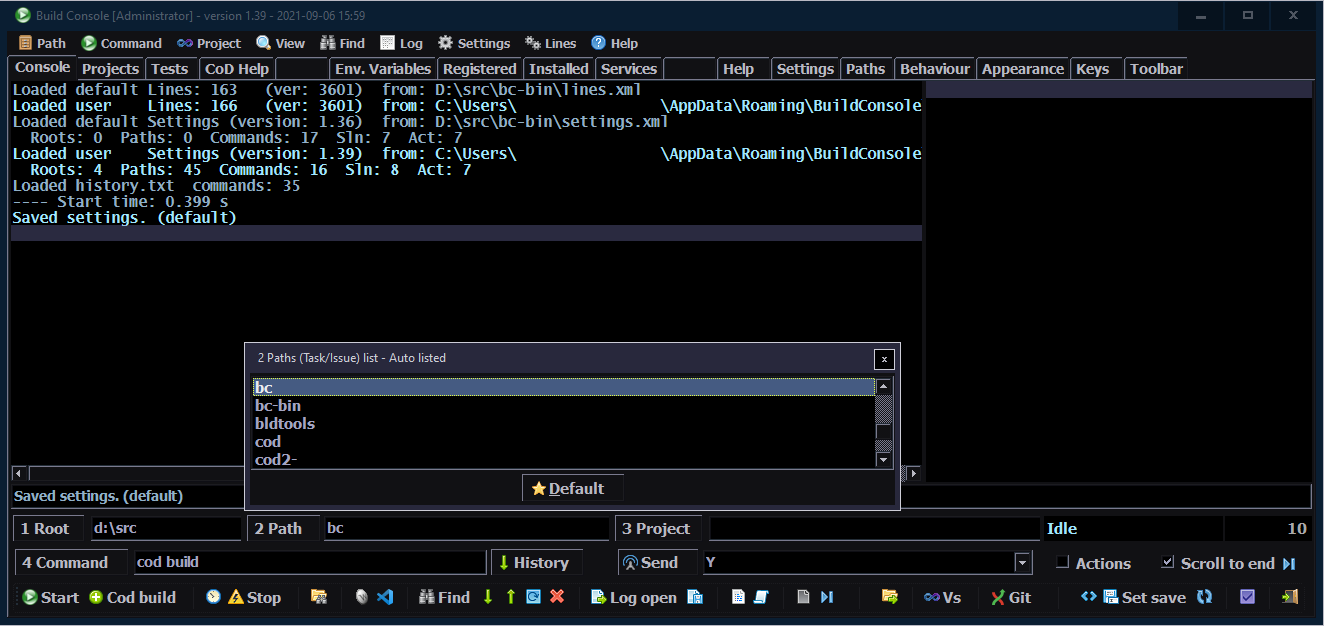Click the Start toolbar button
The height and width of the screenshot is (626, 1324).
[x=51, y=597]
